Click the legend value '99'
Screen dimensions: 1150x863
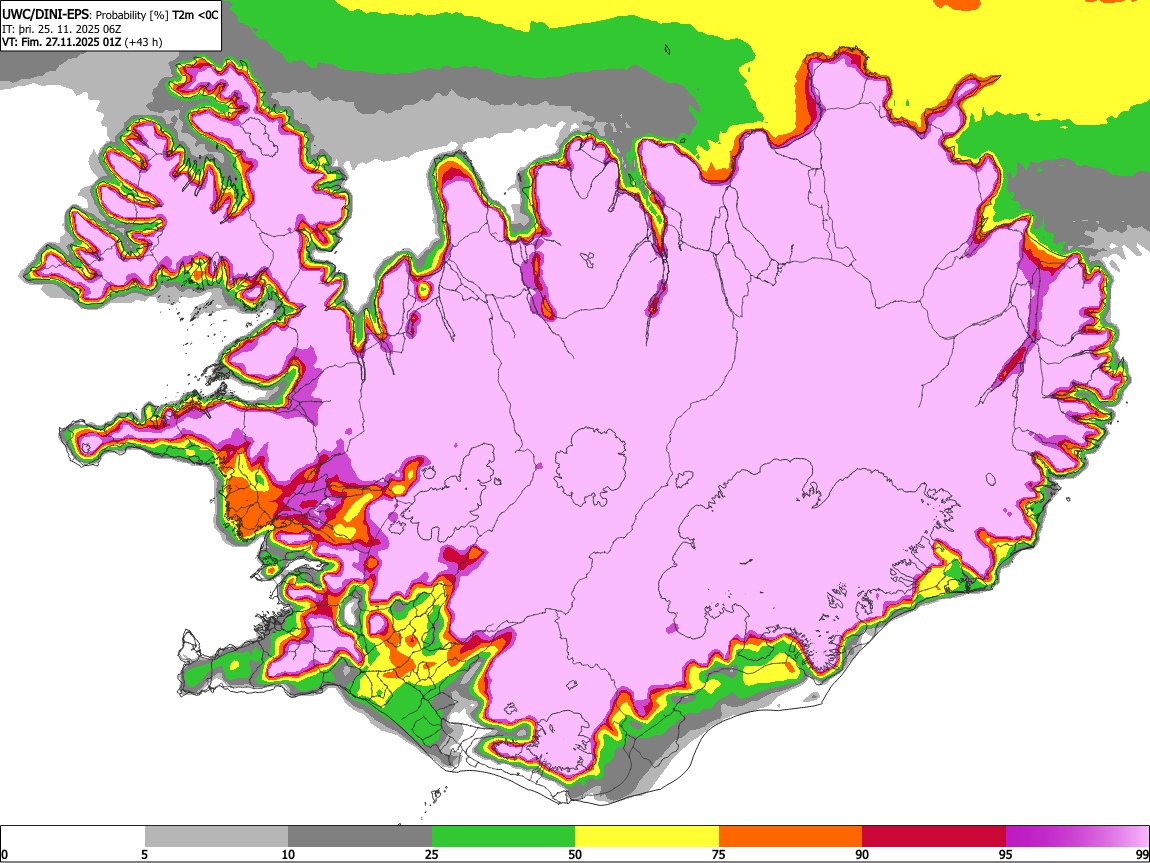(x=1142, y=855)
